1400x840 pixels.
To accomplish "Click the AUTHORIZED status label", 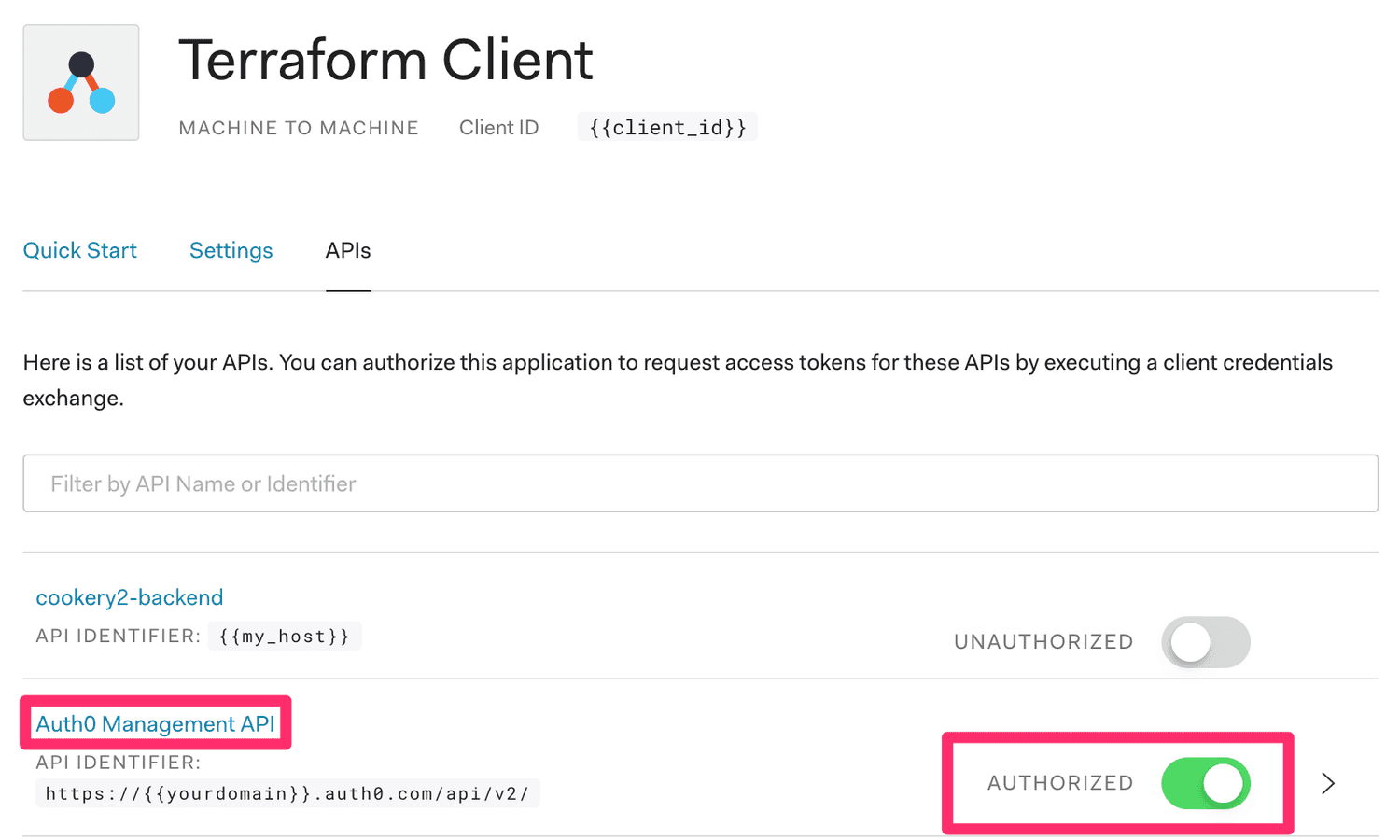I will tap(1060, 783).
